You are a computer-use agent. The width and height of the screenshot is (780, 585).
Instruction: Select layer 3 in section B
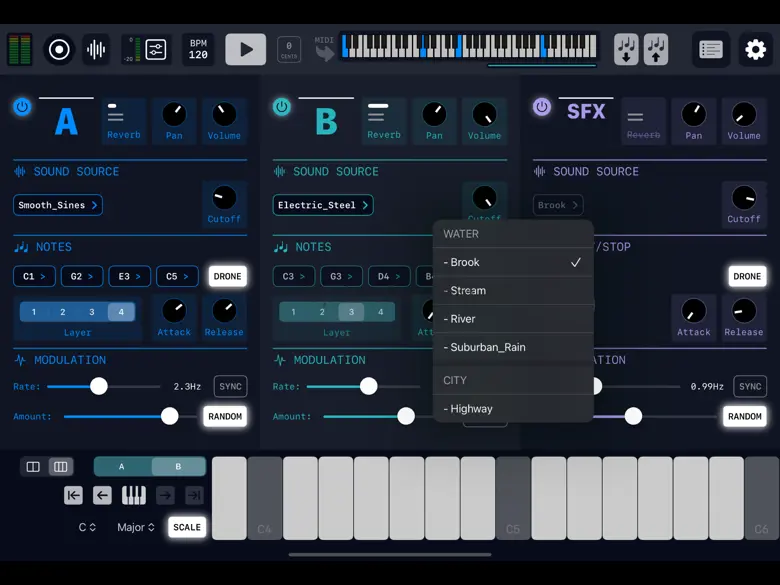351,312
